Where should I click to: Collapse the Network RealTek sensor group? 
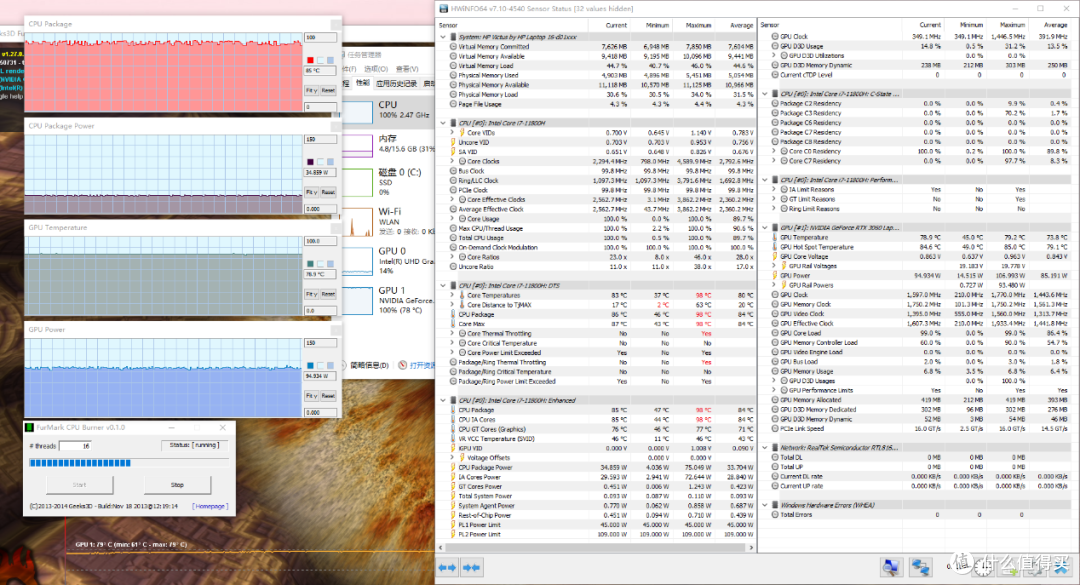click(765, 448)
